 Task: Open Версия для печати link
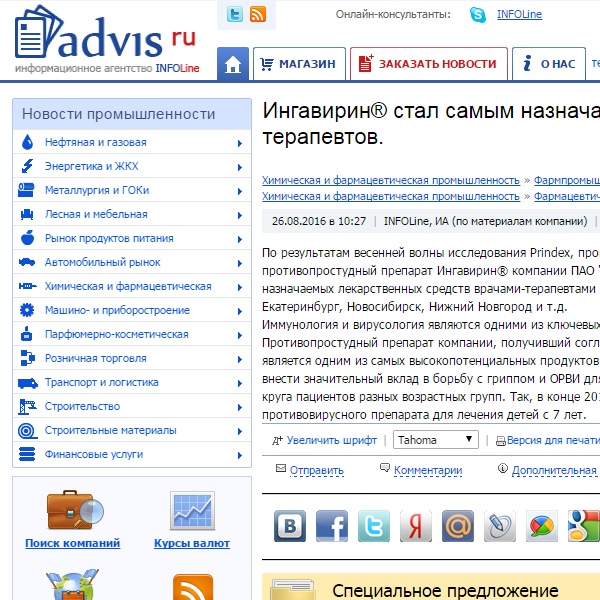(553, 440)
